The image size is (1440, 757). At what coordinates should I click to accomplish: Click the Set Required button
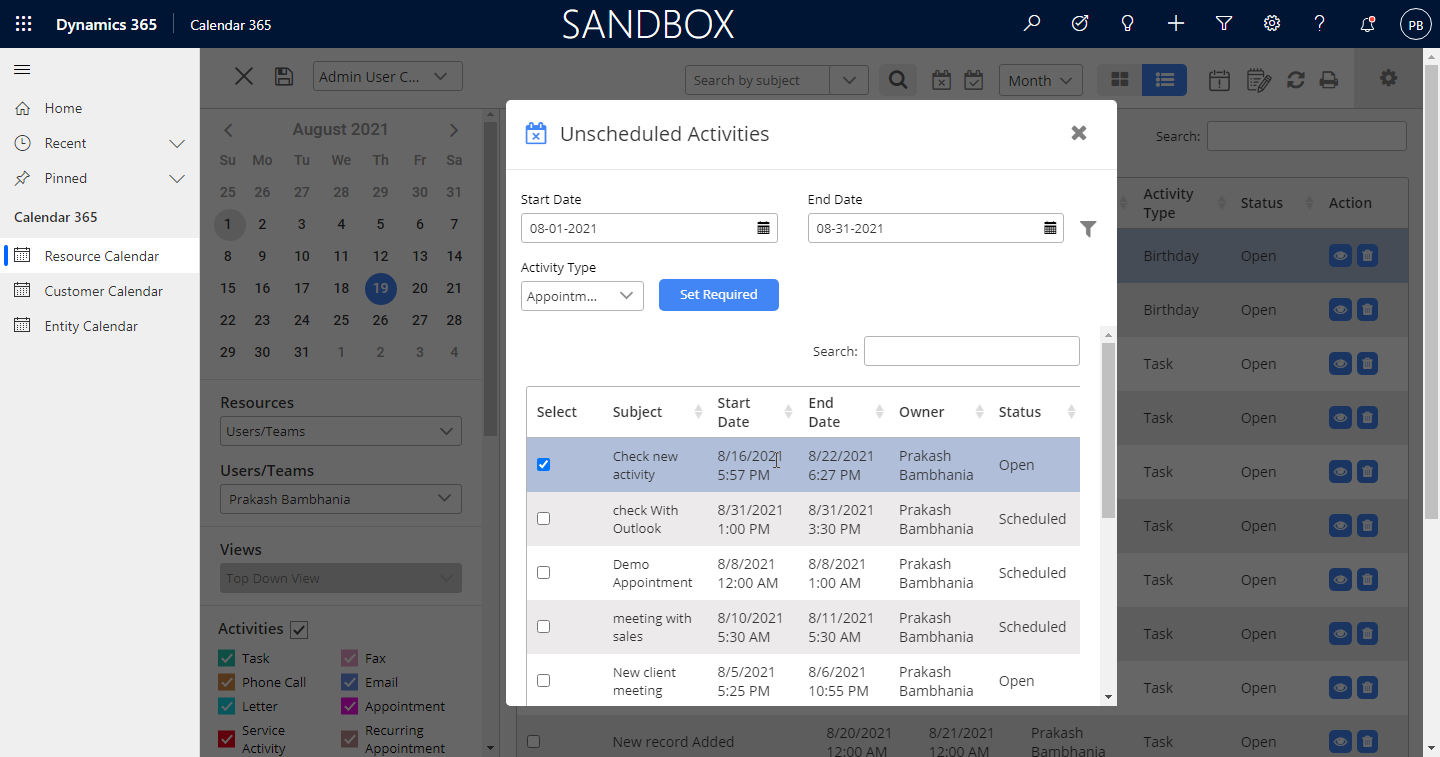[x=718, y=295]
